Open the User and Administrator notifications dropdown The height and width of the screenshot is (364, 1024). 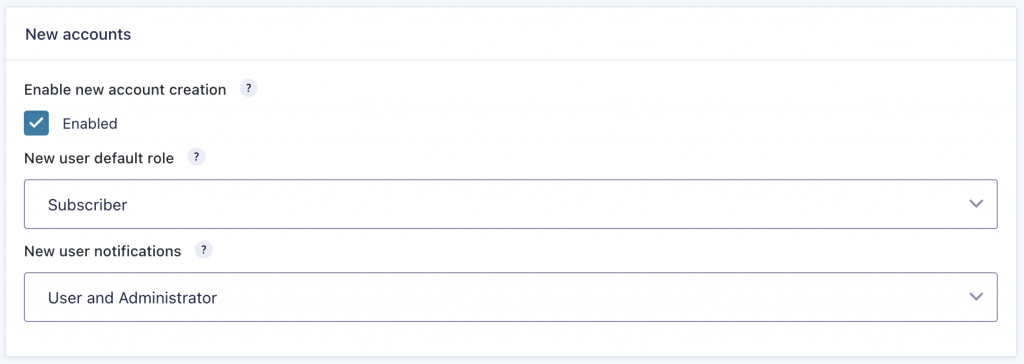(511, 297)
